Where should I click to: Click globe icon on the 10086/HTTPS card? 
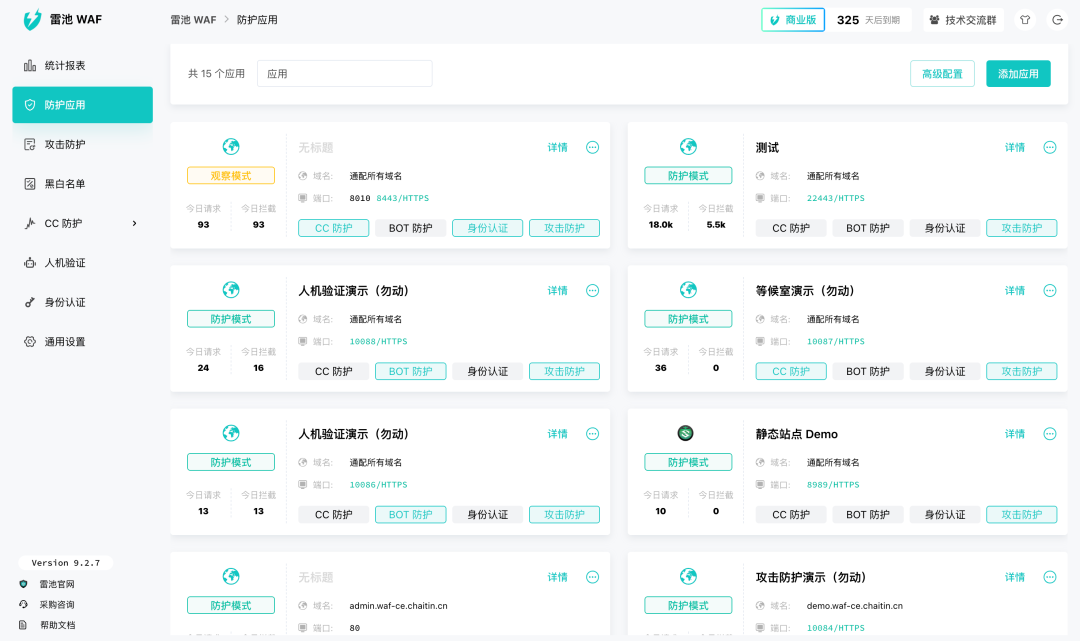(x=231, y=432)
